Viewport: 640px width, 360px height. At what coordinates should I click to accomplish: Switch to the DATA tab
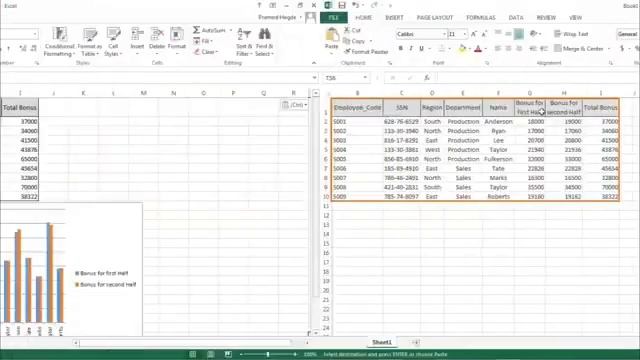516,18
